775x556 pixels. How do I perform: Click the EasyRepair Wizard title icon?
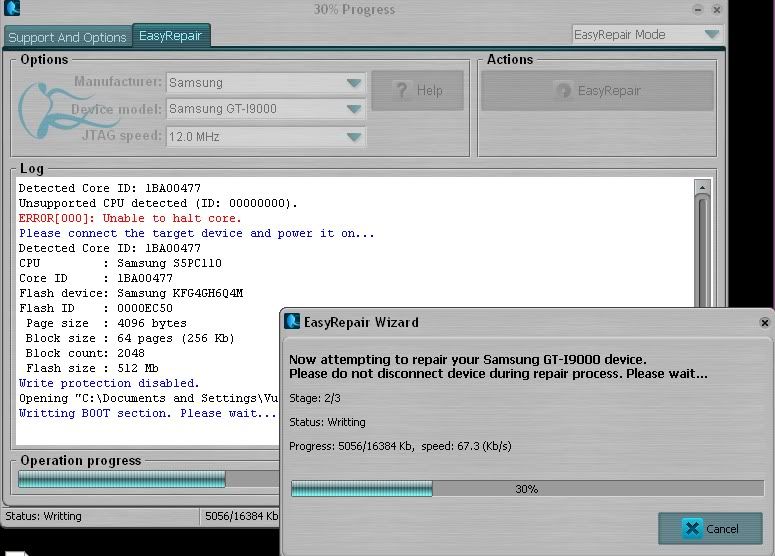[292, 321]
